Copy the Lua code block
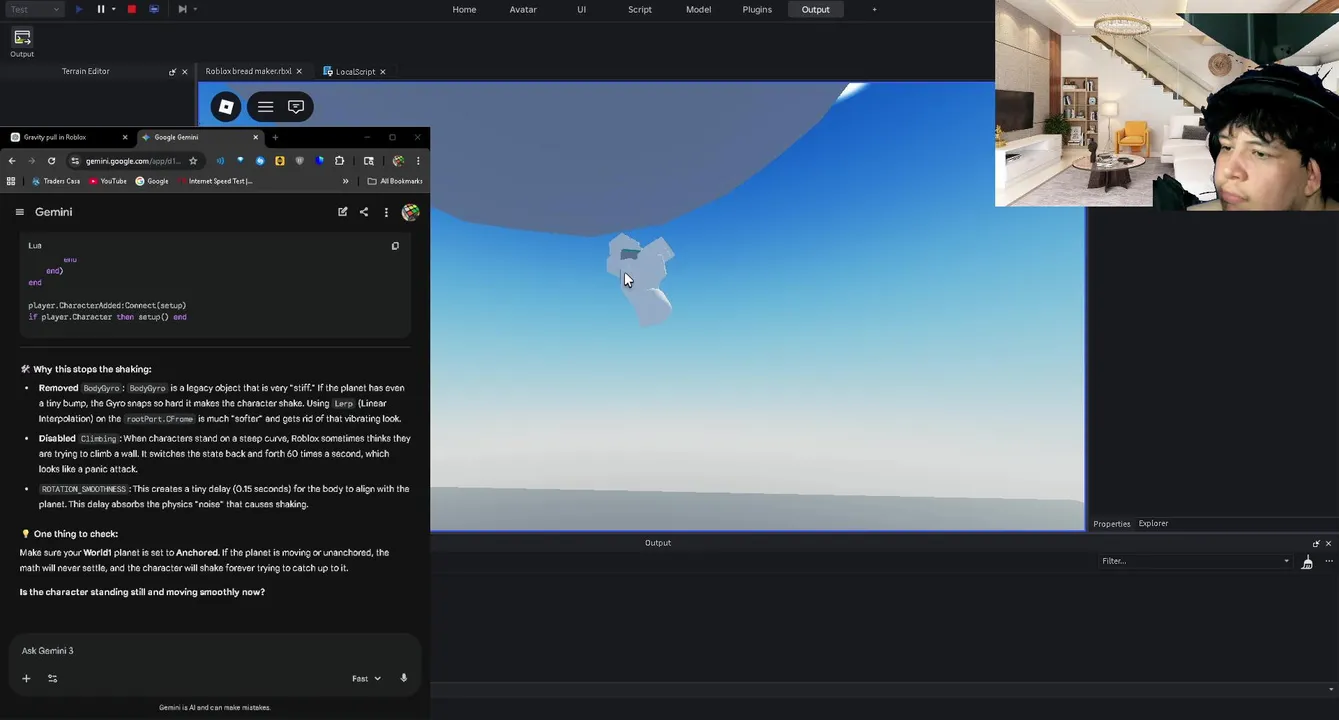1339x720 pixels. click(395, 246)
